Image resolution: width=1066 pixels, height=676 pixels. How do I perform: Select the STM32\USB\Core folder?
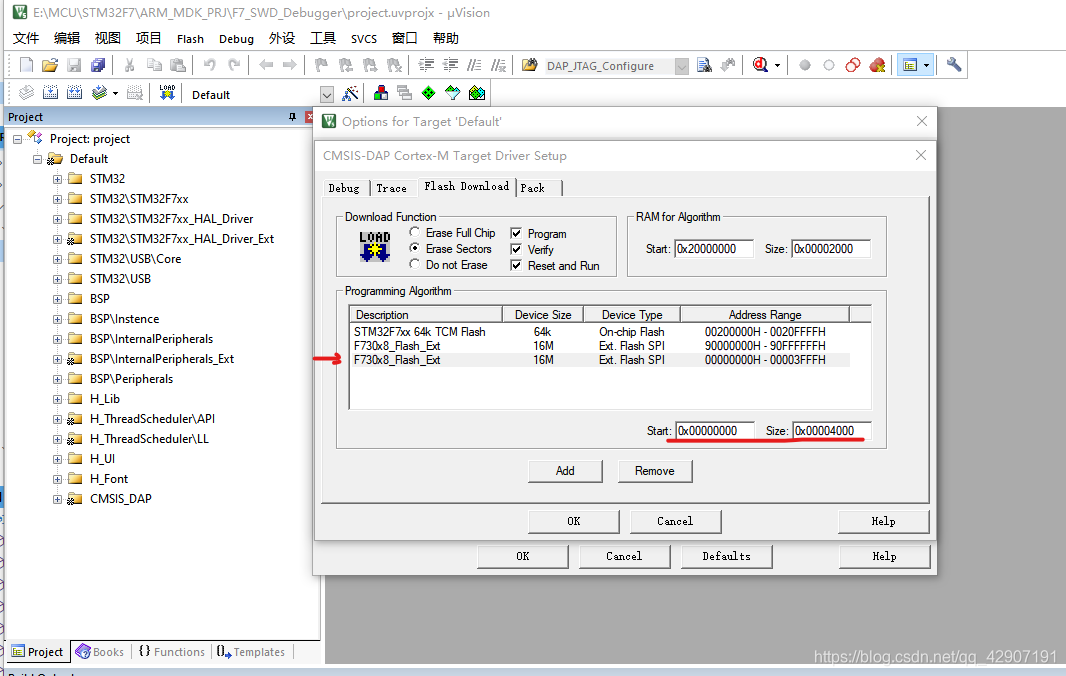135,259
